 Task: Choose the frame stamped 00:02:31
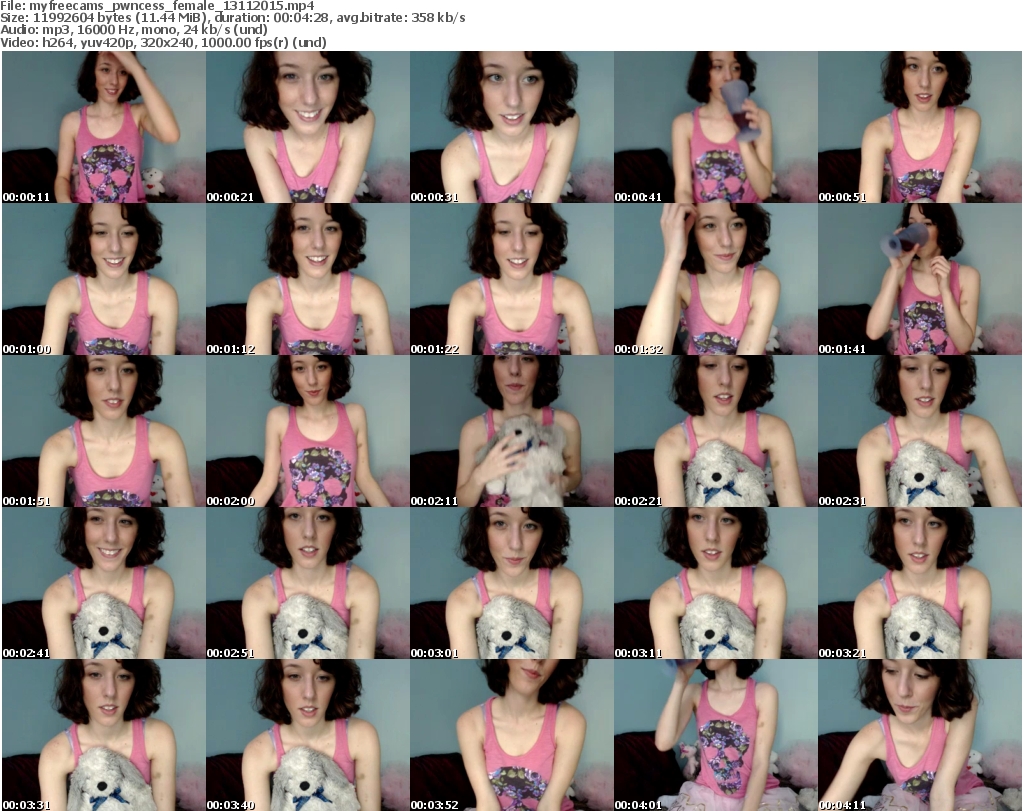click(x=920, y=431)
